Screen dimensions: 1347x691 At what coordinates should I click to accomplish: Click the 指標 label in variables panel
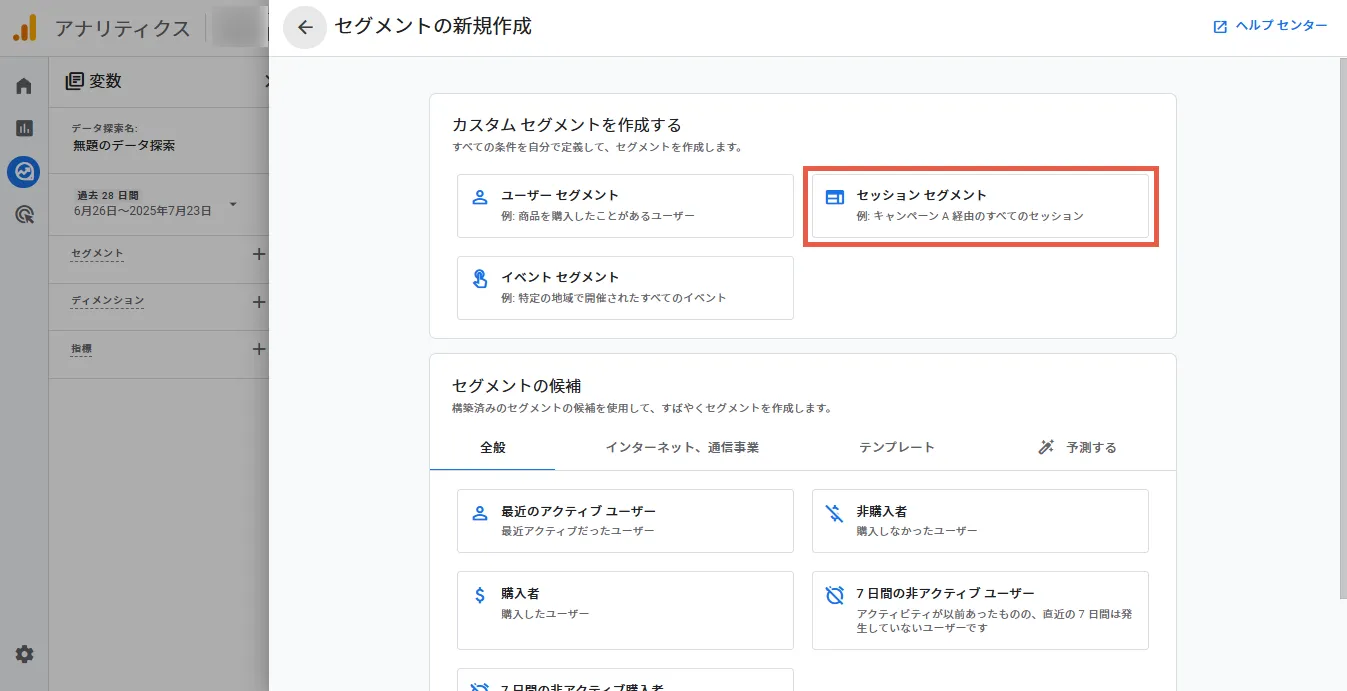82,349
